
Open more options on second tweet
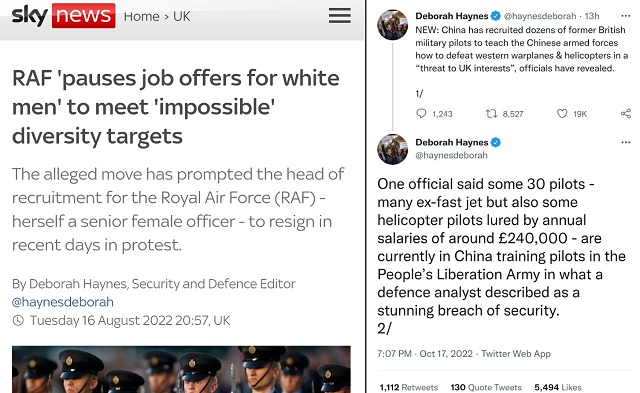coord(625,142)
